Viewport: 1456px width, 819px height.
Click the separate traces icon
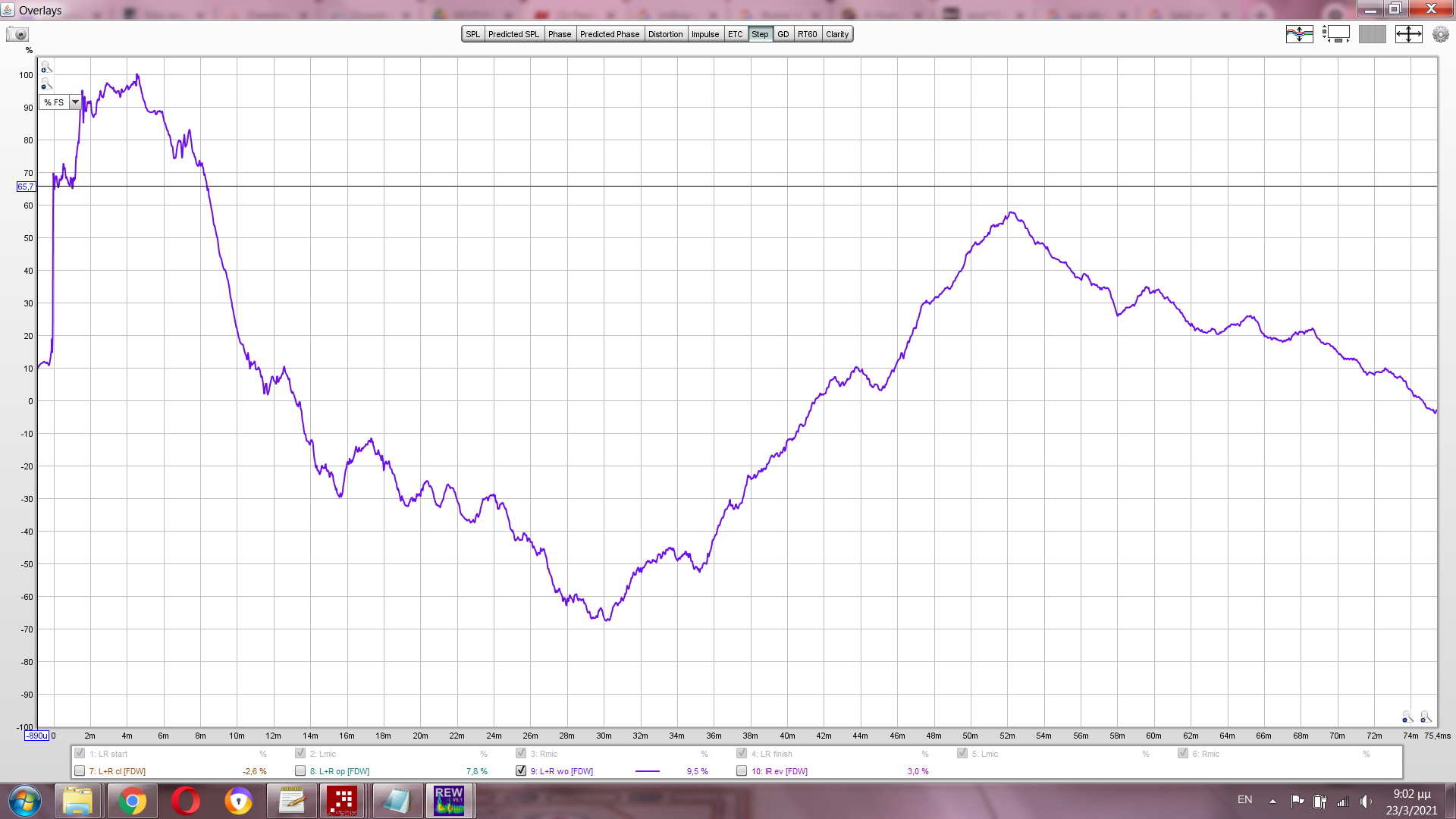click(x=1299, y=34)
